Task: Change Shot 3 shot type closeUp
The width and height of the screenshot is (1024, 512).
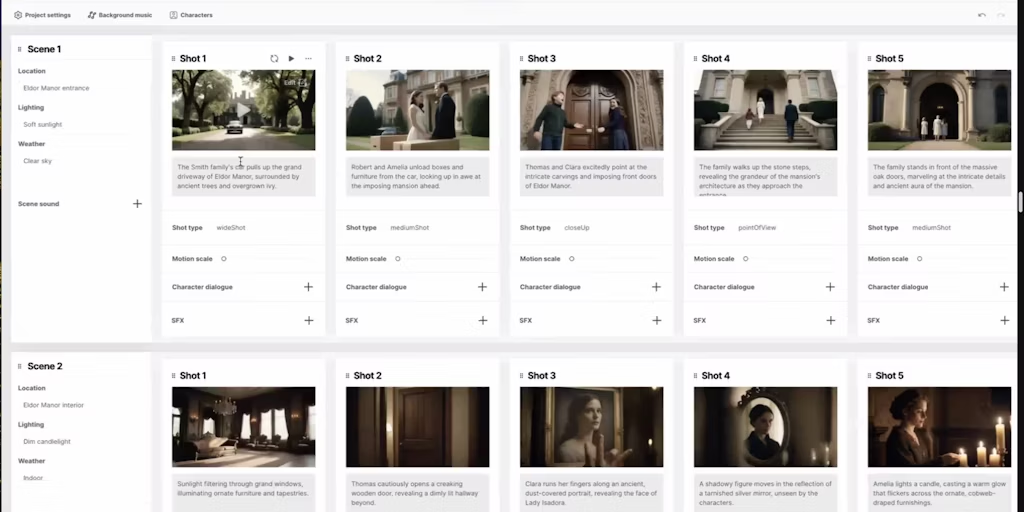Action: 577,228
